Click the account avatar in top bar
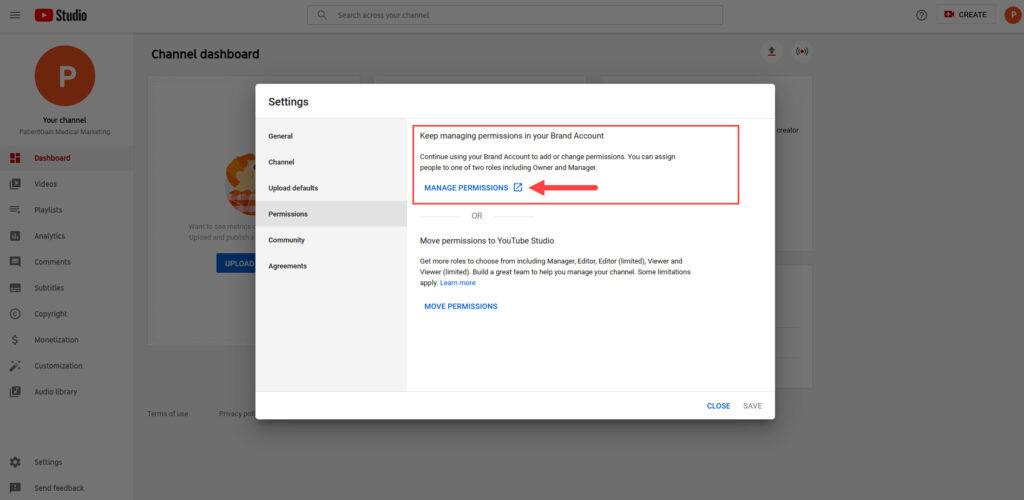The width and height of the screenshot is (1024, 500). (1012, 15)
